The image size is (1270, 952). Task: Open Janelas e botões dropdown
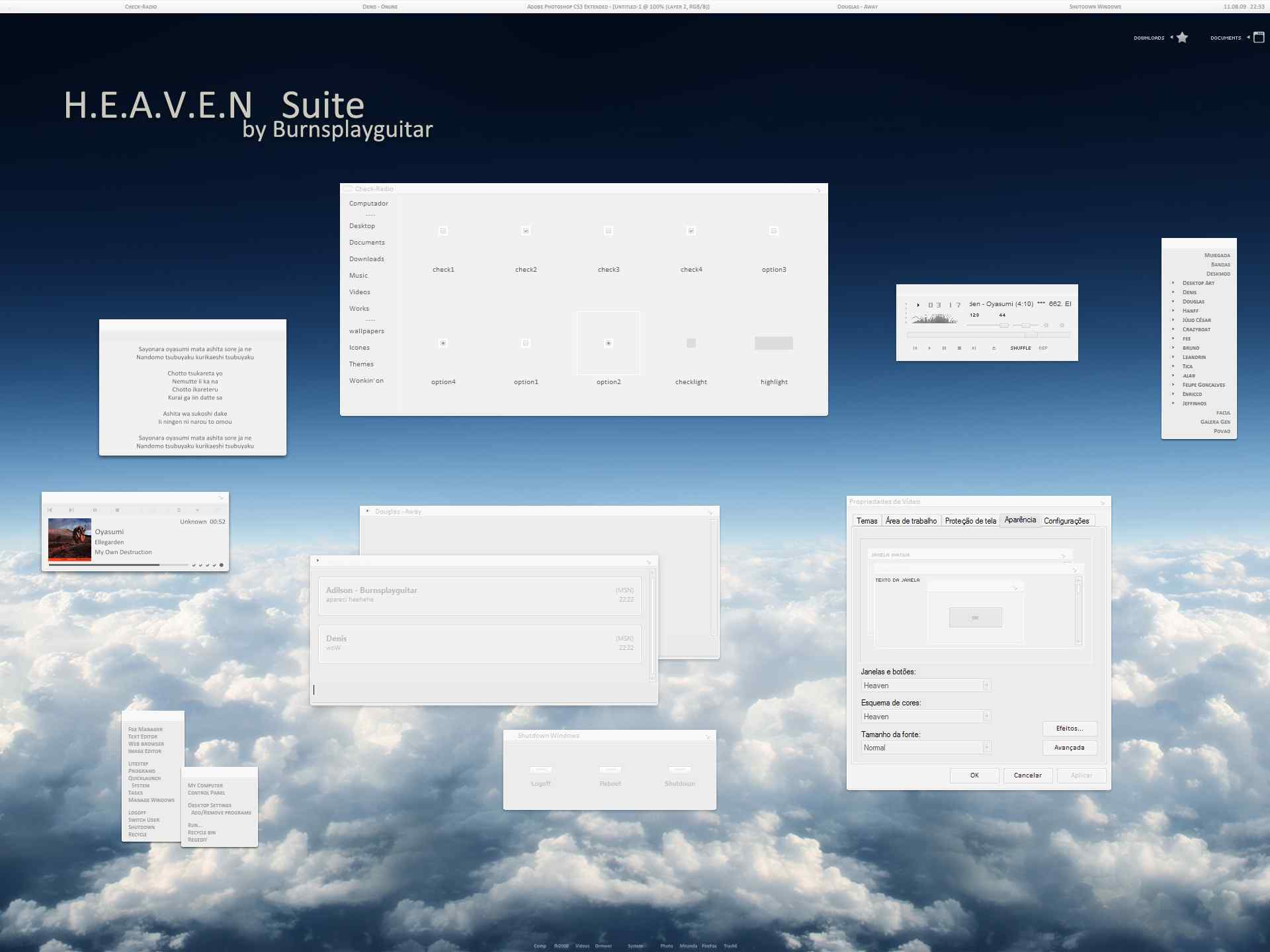926,686
